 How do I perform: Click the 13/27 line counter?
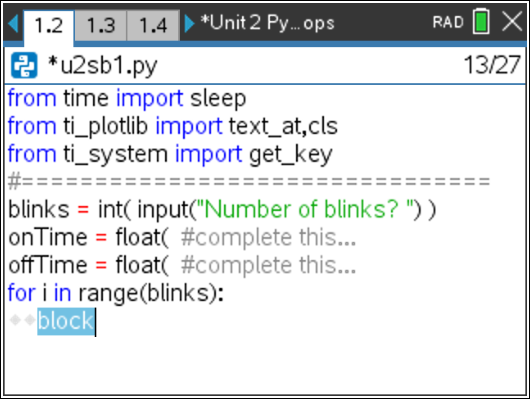492,65
